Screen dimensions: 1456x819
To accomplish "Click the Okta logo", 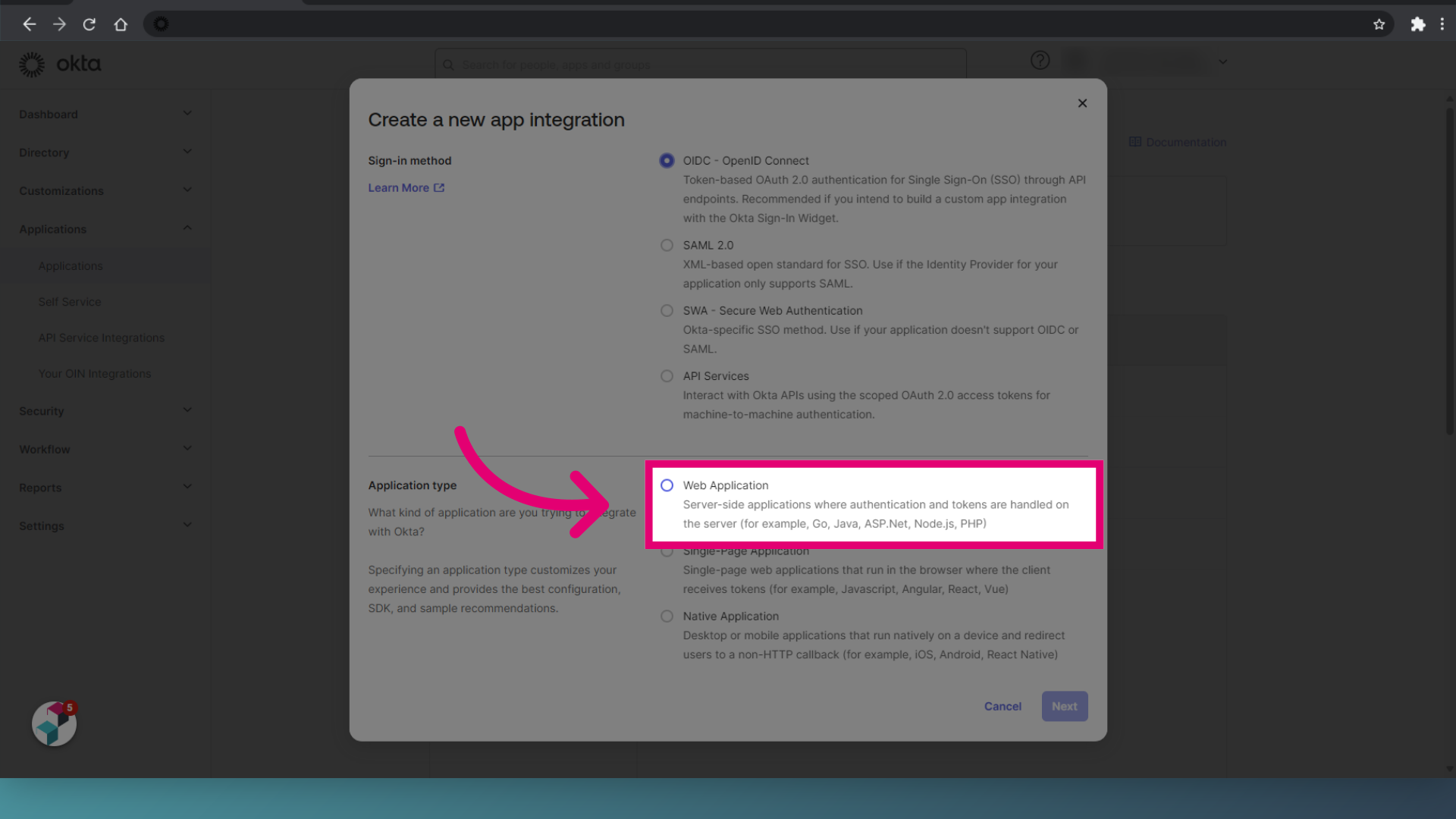I will click(60, 64).
